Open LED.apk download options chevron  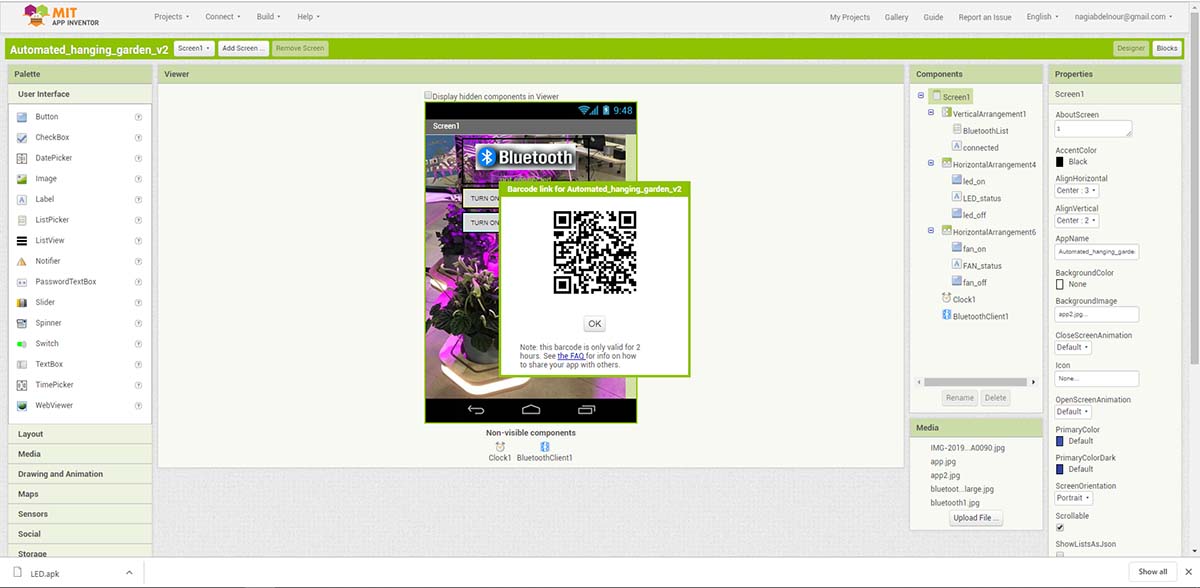(x=129, y=572)
